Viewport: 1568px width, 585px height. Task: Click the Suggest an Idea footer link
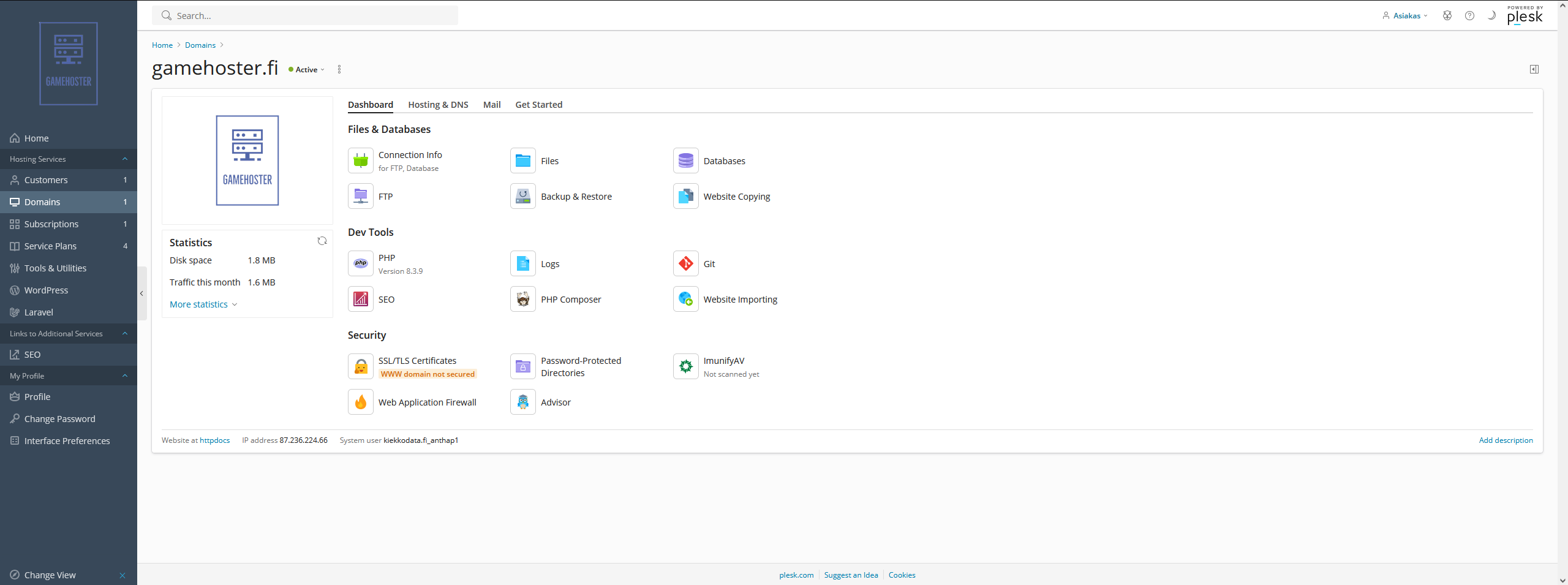[x=851, y=575]
